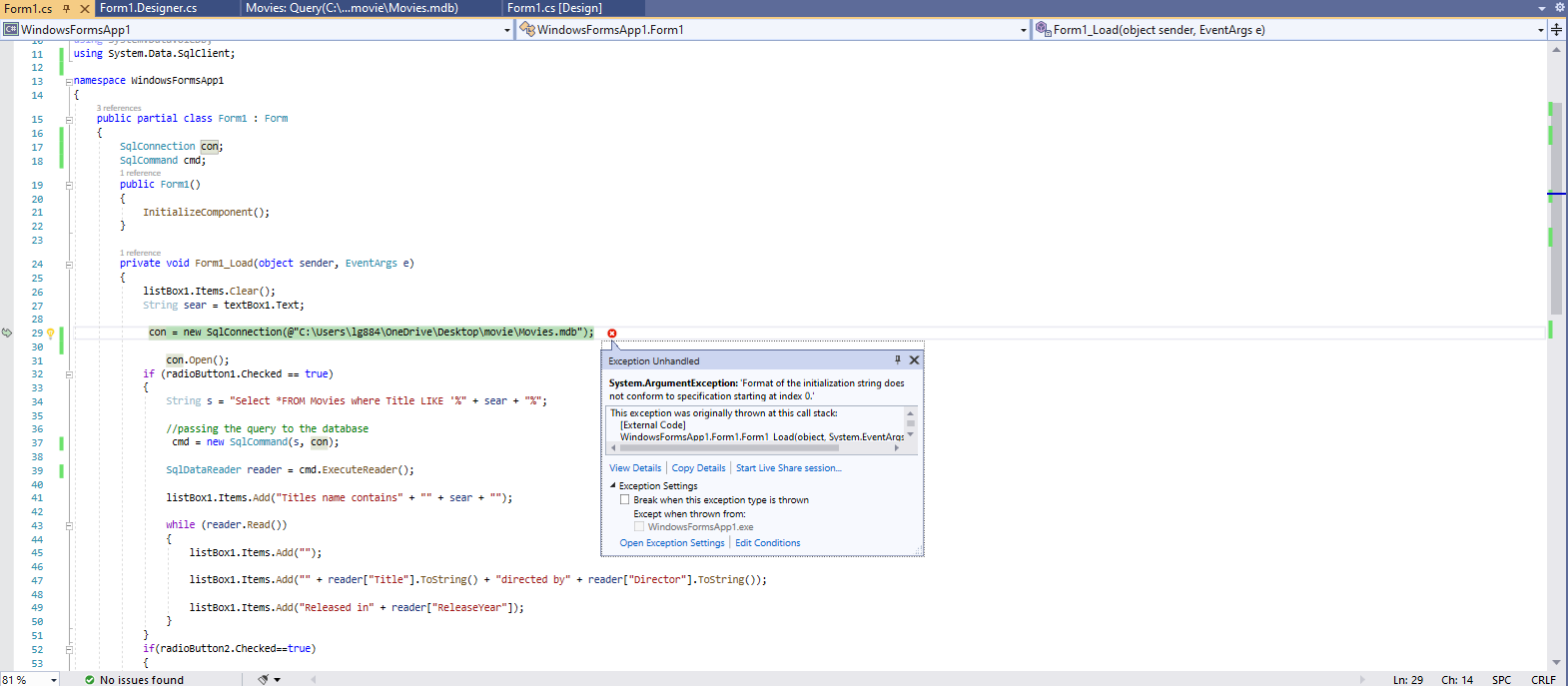Pin the Exception Unhandled popup
Viewport: 1568px width, 686px height.
(x=897, y=360)
